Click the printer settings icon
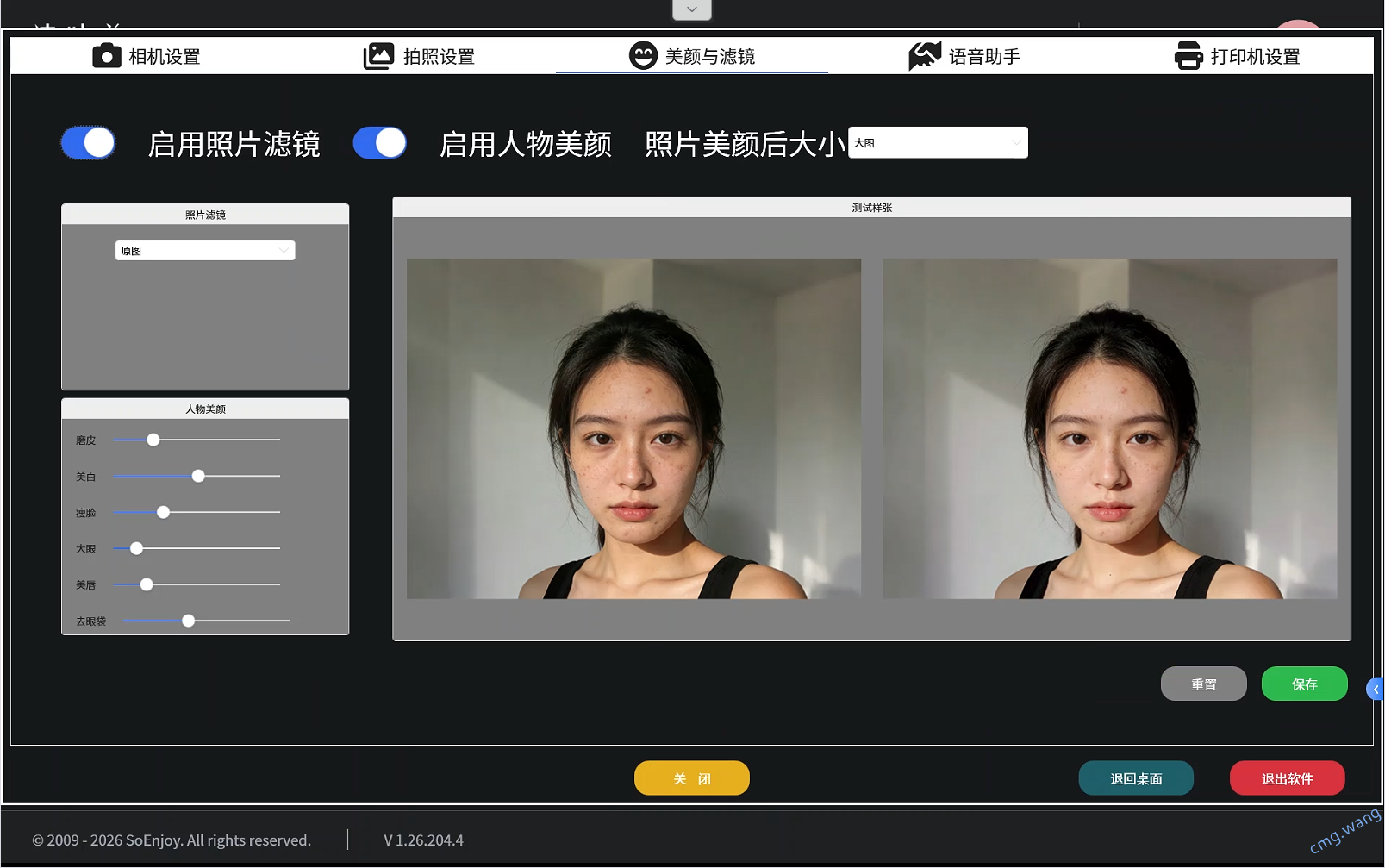The width and height of the screenshot is (1385, 868). click(1188, 56)
